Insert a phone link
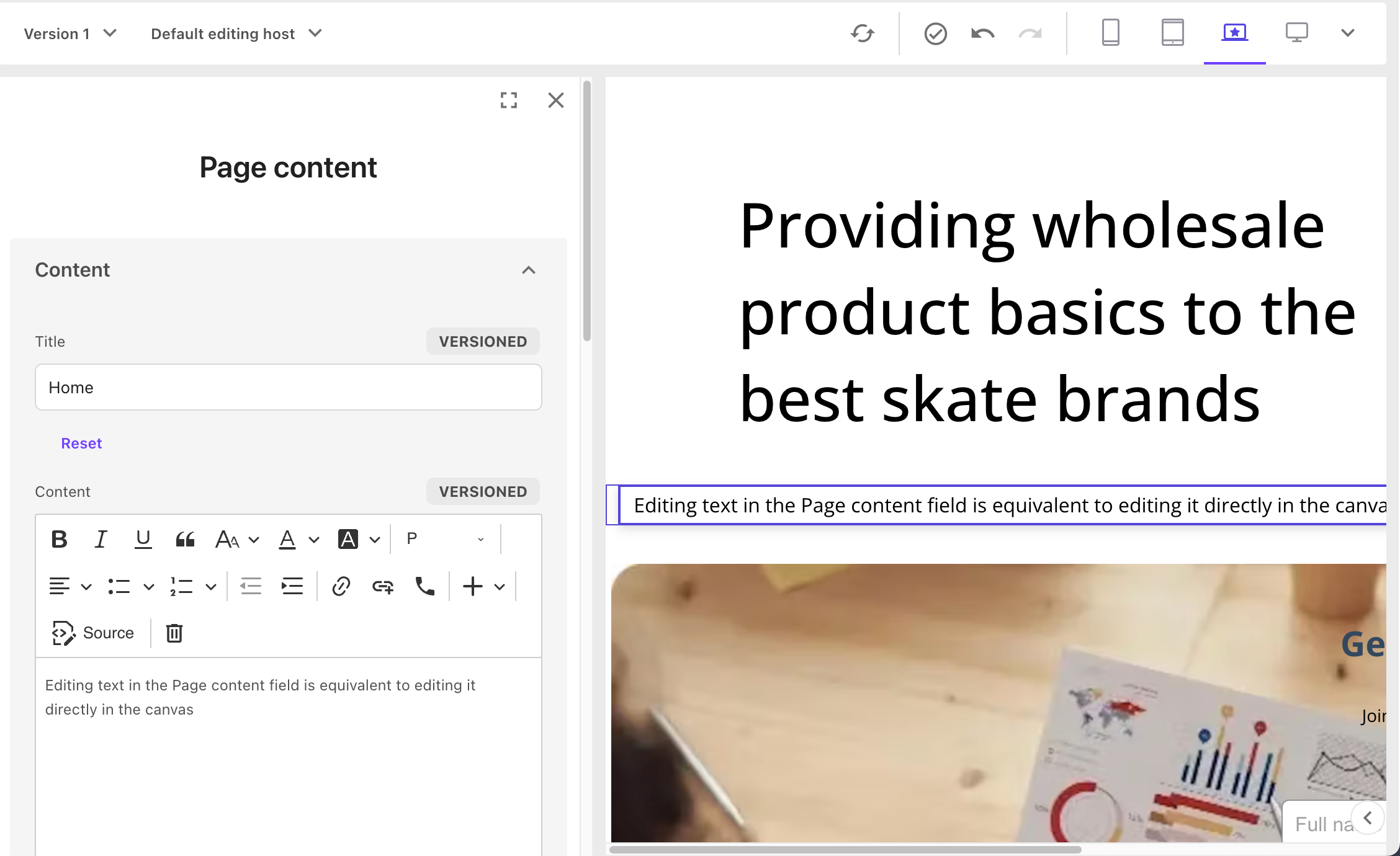 [x=425, y=586]
